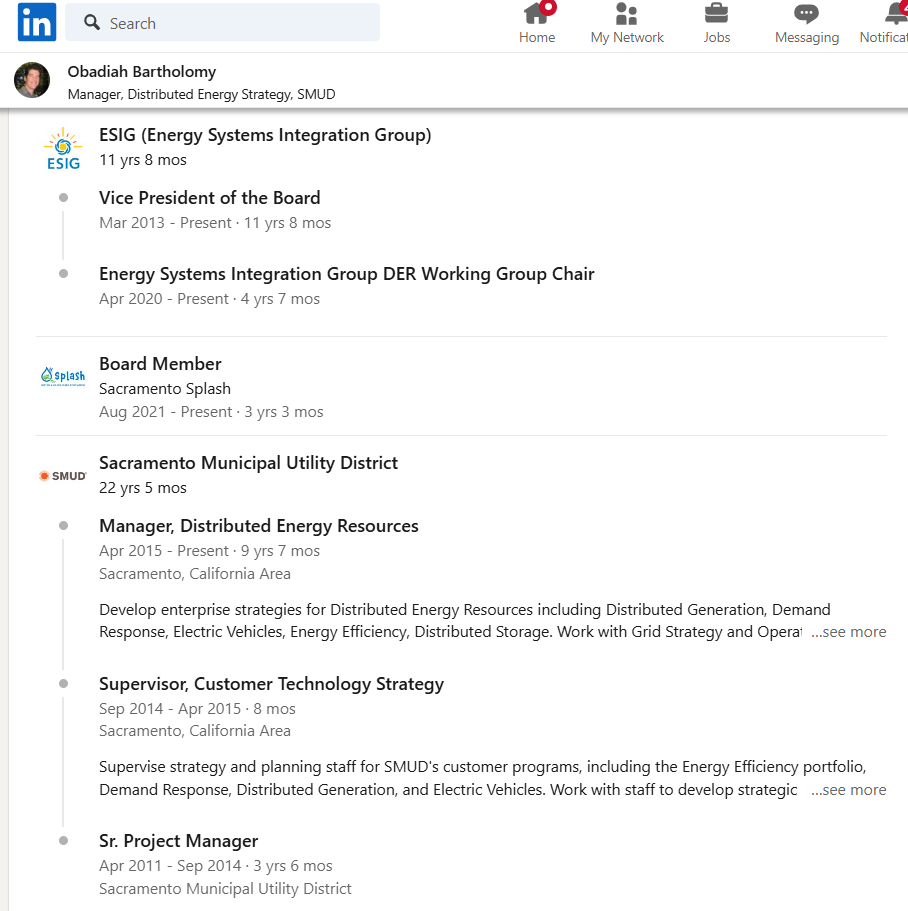The height and width of the screenshot is (911, 908).
Task: Expand see more for Supervisor, Customer Technology Strategy
Action: tap(849, 790)
